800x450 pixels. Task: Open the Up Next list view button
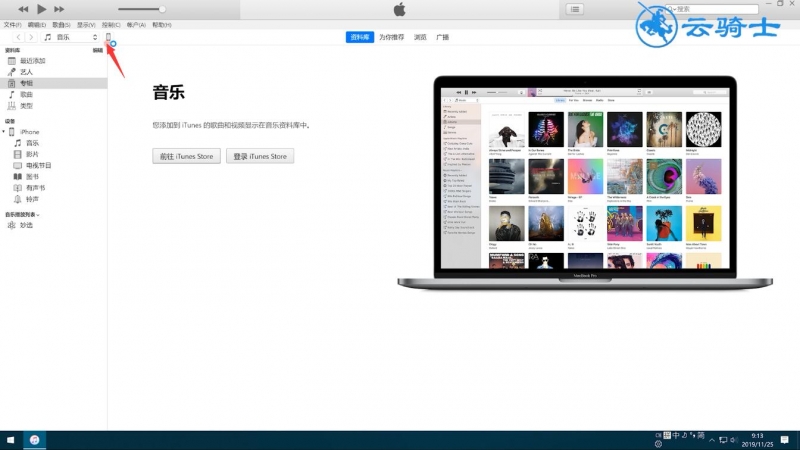pos(574,9)
